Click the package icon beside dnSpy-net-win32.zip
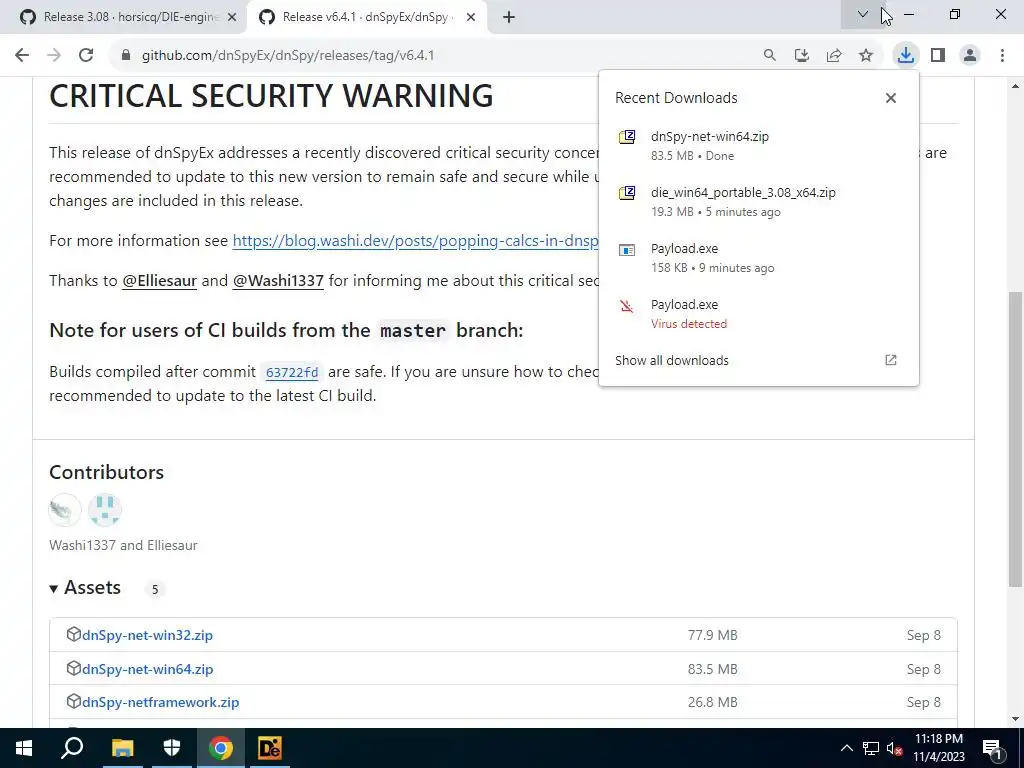 [x=74, y=634]
